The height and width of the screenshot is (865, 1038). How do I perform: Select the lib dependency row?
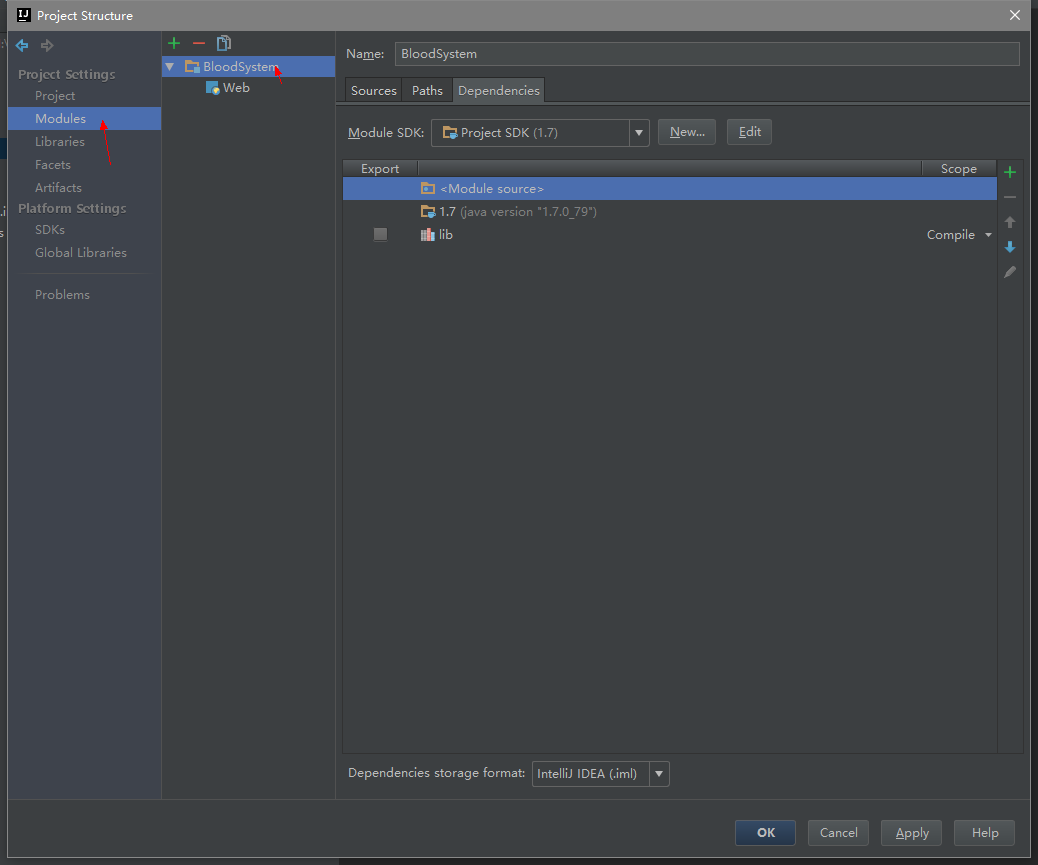pos(669,235)
